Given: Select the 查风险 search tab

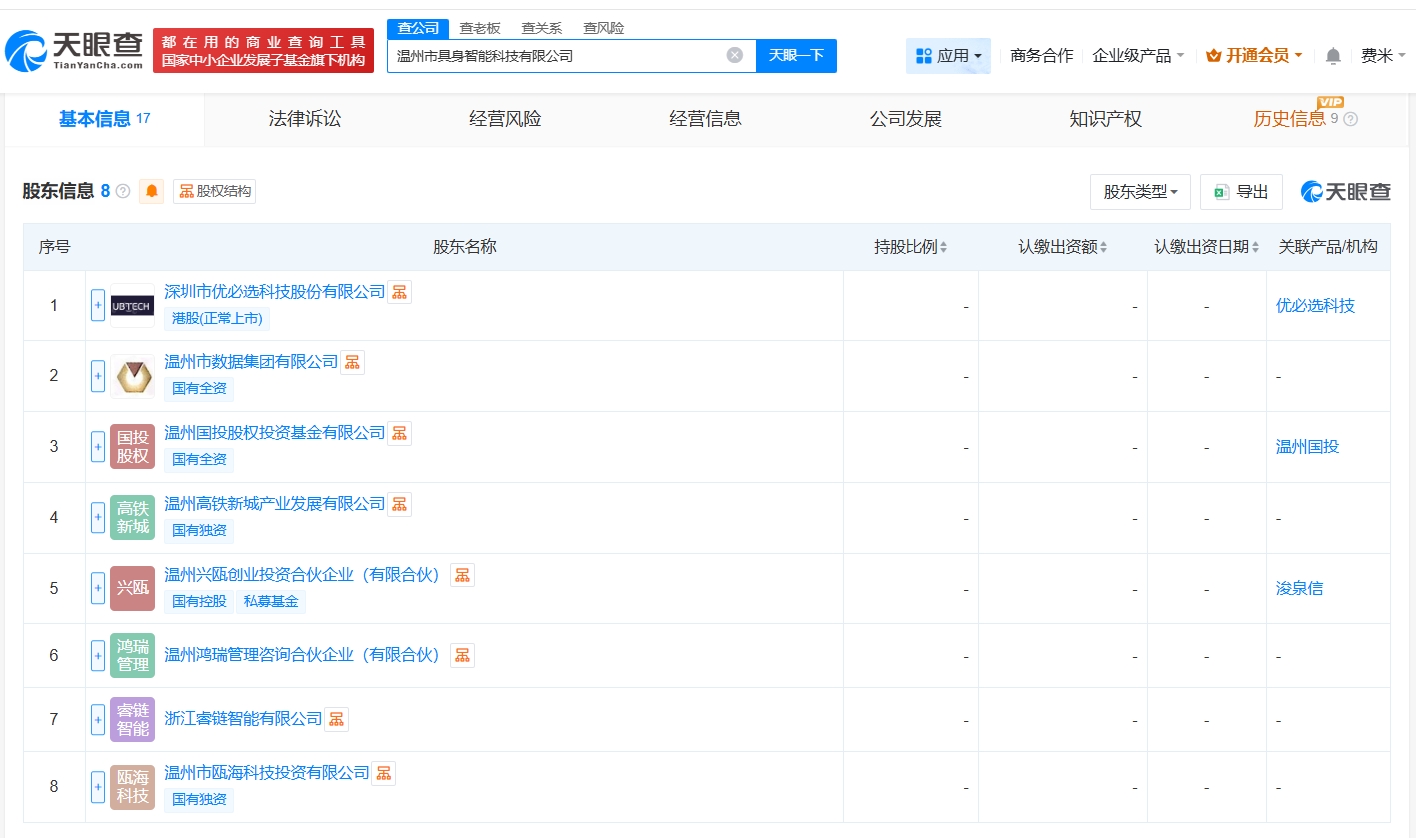Looking at the screenshot, I should click(x=604, y=28).
